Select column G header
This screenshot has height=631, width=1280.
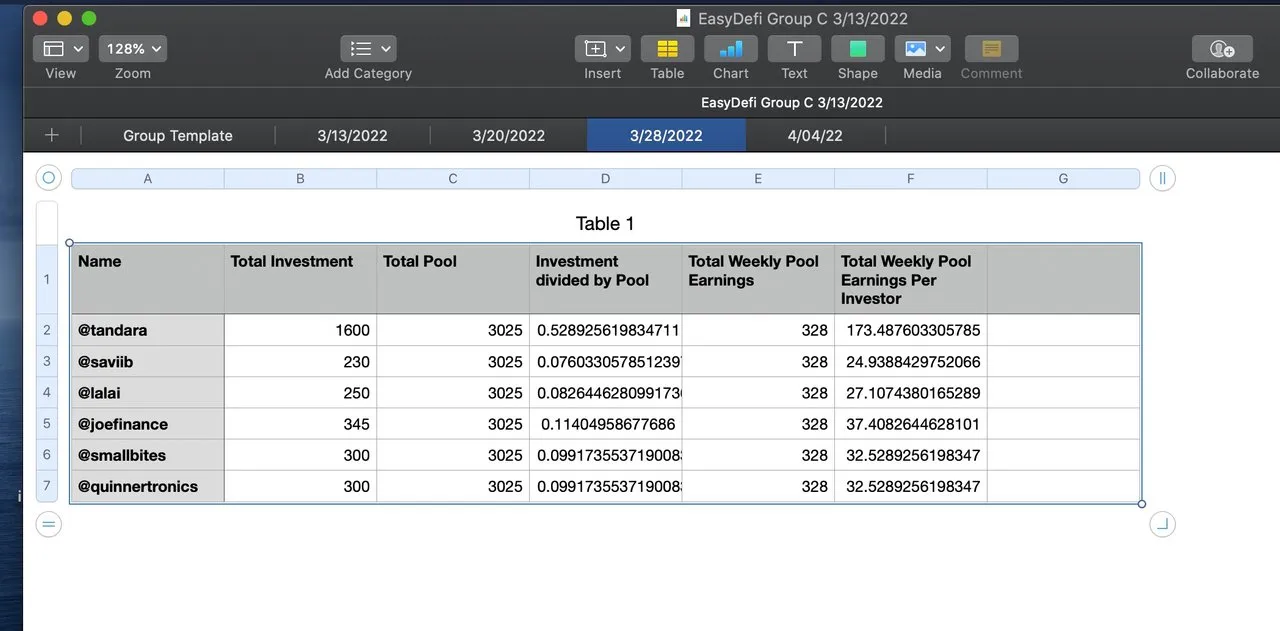[x=1063, y=178]
